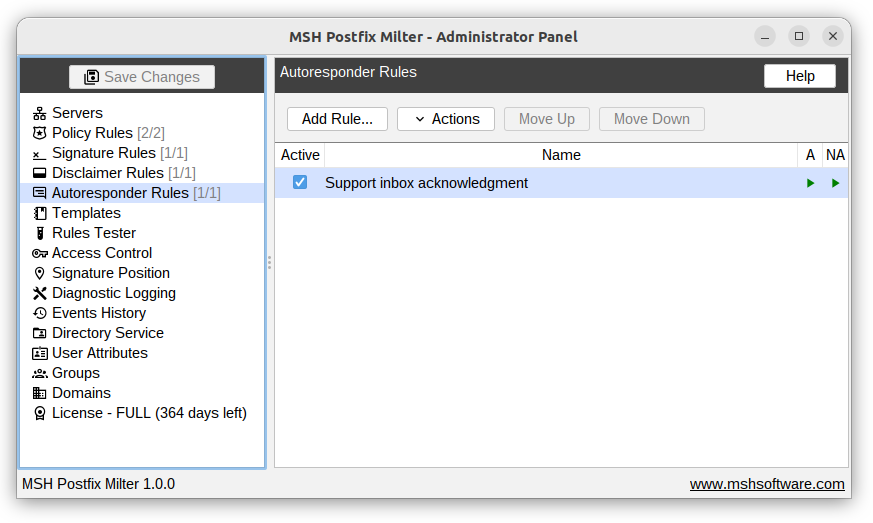Click the Signature Rules icon

coord(40,153)
